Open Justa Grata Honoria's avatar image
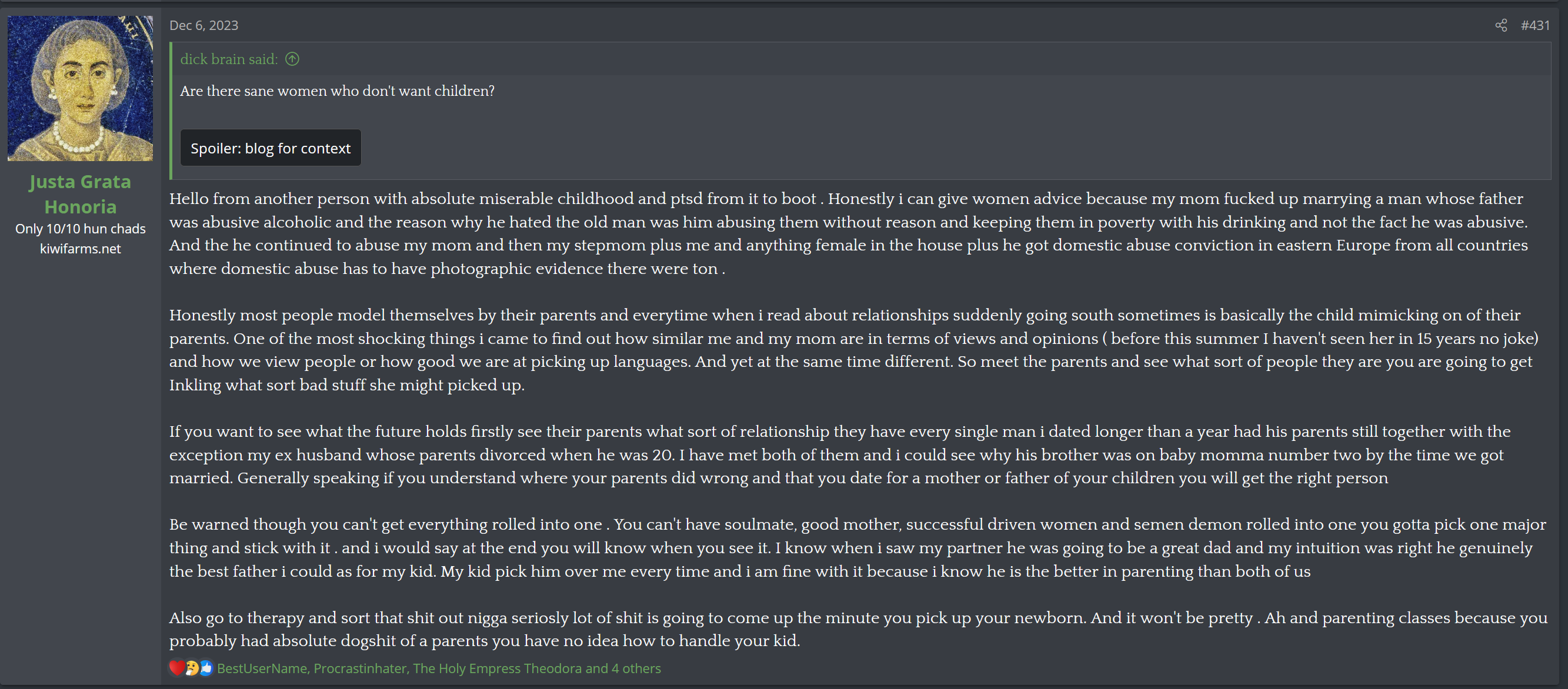1568x689 pixels. [x=81, y=88]
